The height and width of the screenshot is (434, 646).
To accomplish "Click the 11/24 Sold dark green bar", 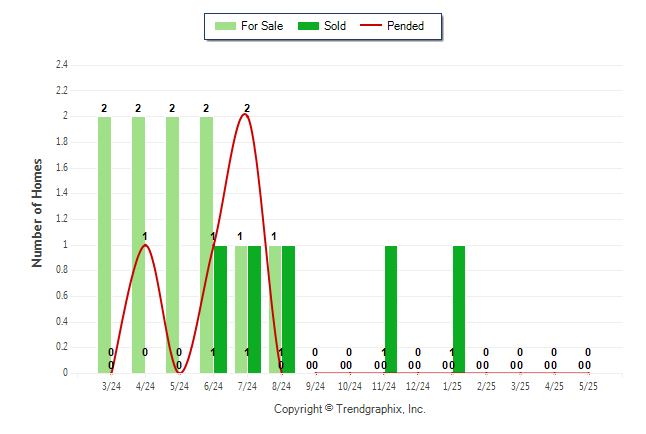I will (391, 310).
